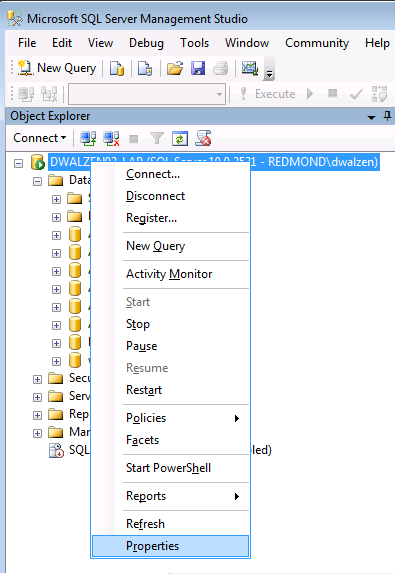Screen dimensions: 395x574
Task: Click the cancel query stop square icon
Action: click(332, 93)
